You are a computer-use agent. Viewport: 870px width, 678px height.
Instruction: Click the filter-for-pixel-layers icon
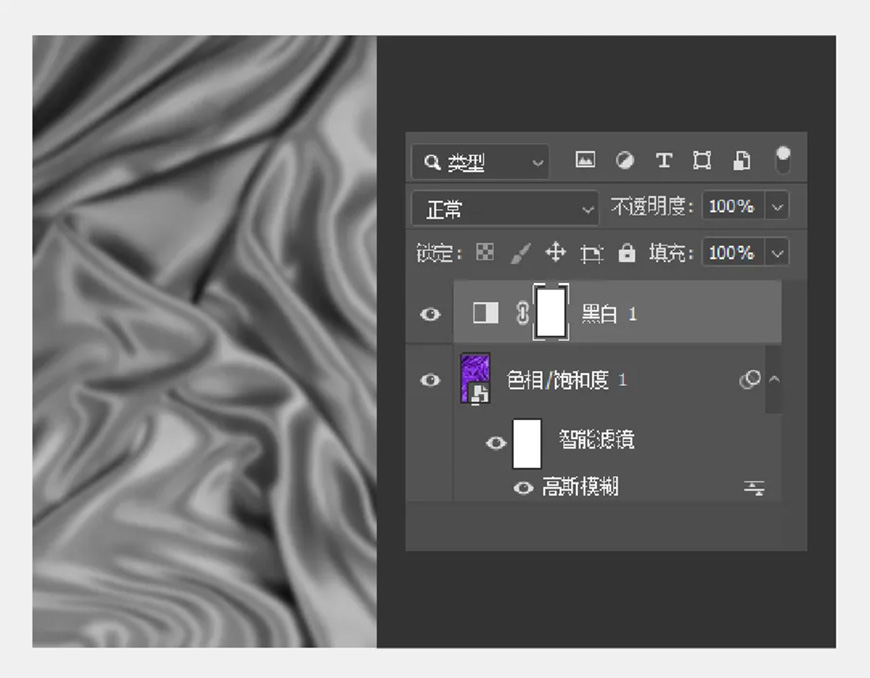pyautogui.click(x=585, y=160)
